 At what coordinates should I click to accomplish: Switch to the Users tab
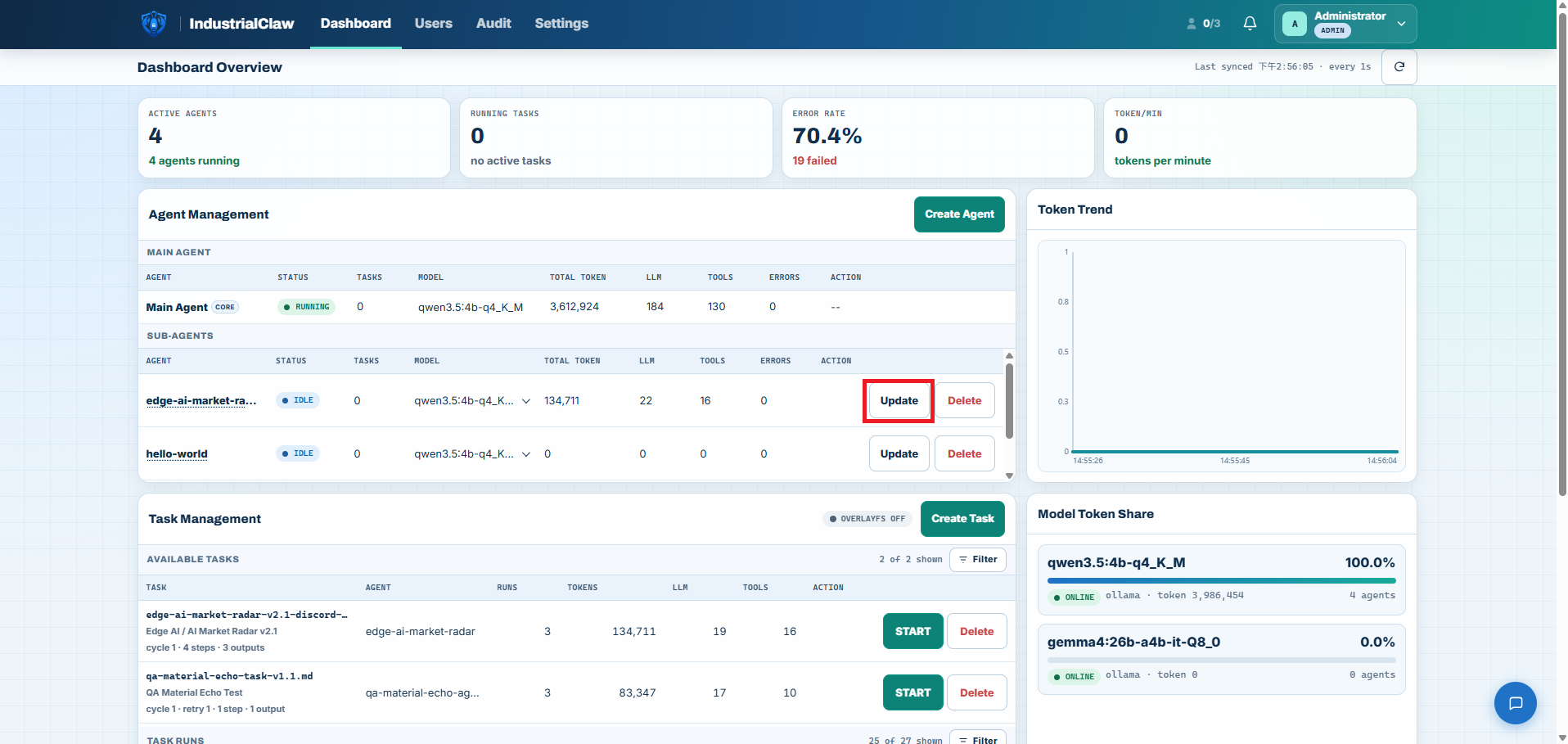pyautogui.click(x=433, y=24)
